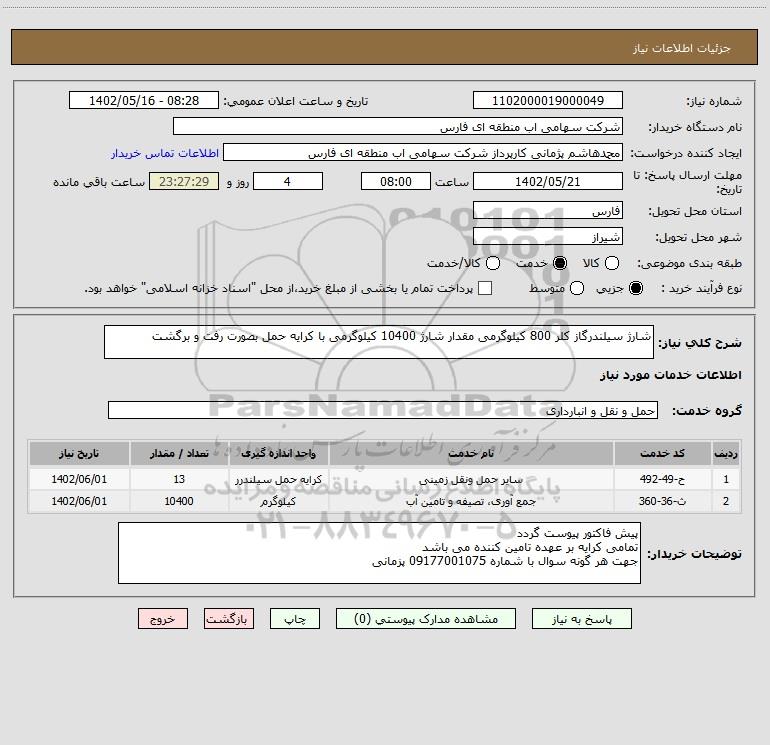The height and width of the screenshot is (745, 770).
Task: Select the متوسط purchase type radio
Action: (577, 288)
